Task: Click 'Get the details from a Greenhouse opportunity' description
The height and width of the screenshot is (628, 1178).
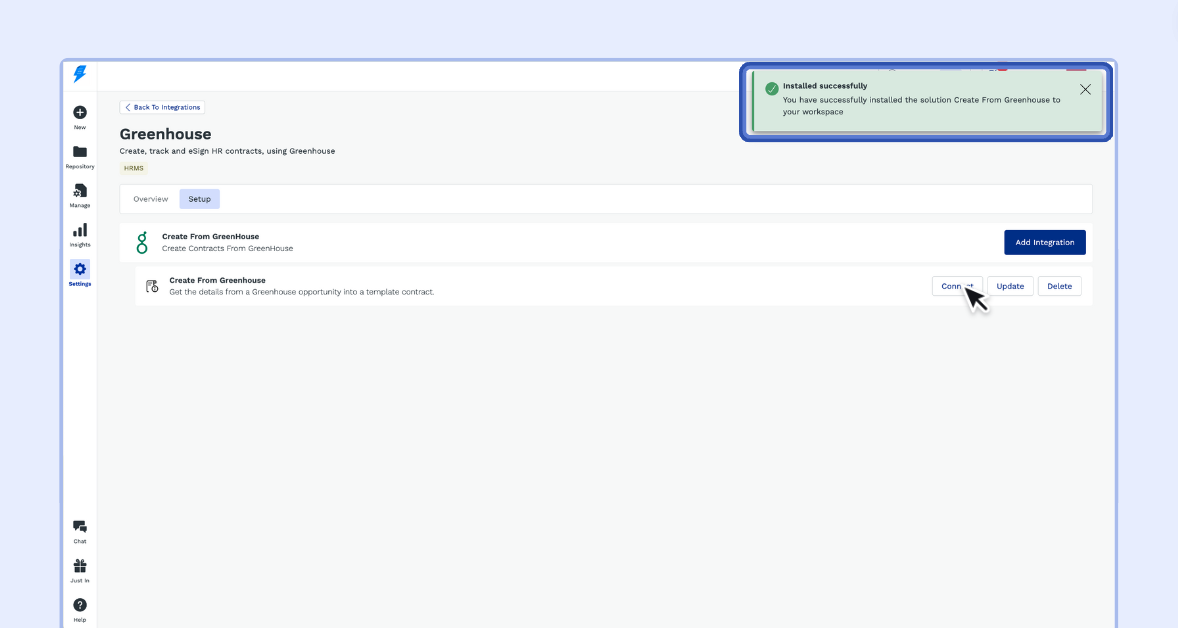Action: click(x=301, y=292)
